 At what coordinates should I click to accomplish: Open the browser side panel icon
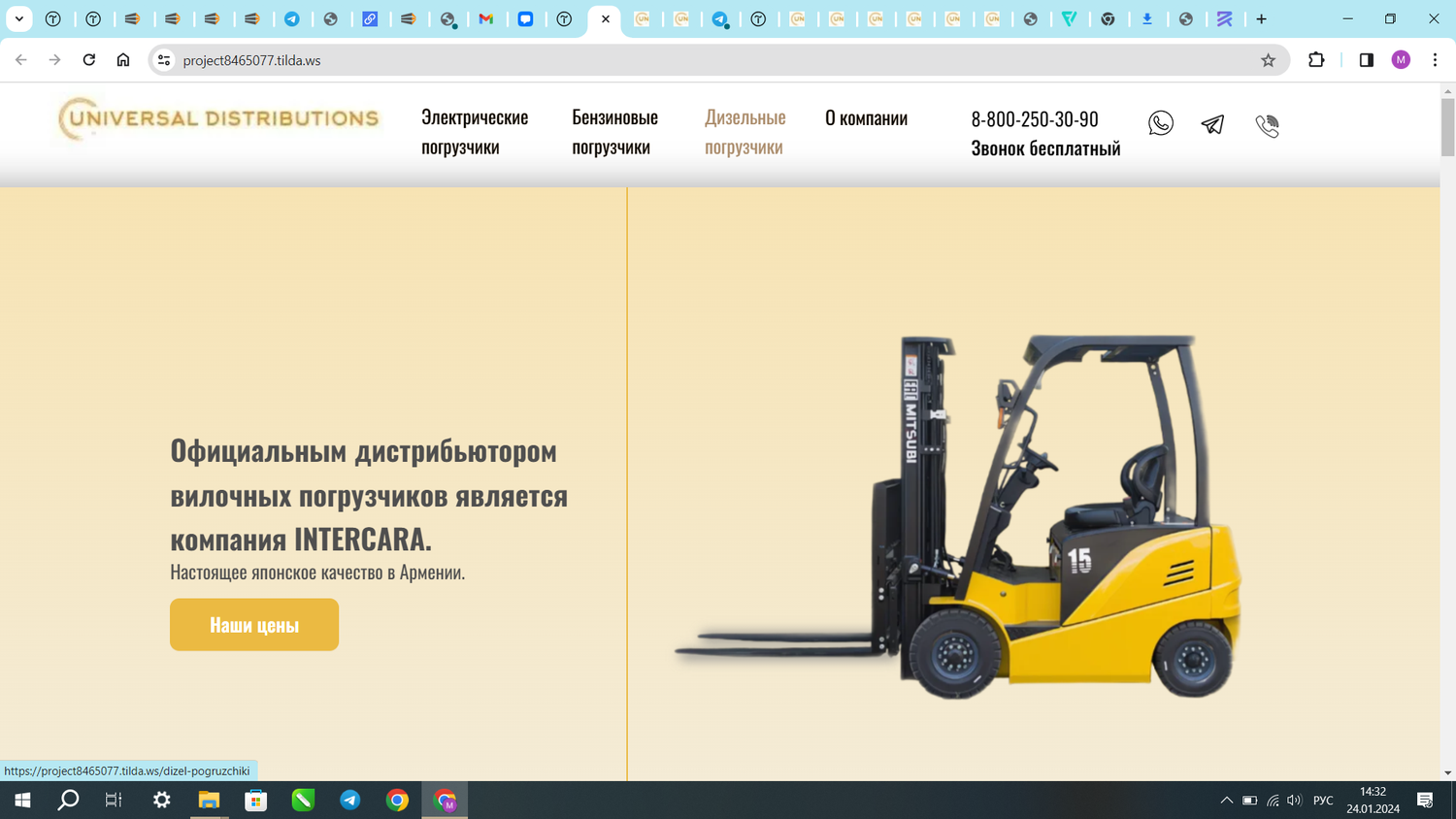pyautogui.click(x=1366, y=60)
